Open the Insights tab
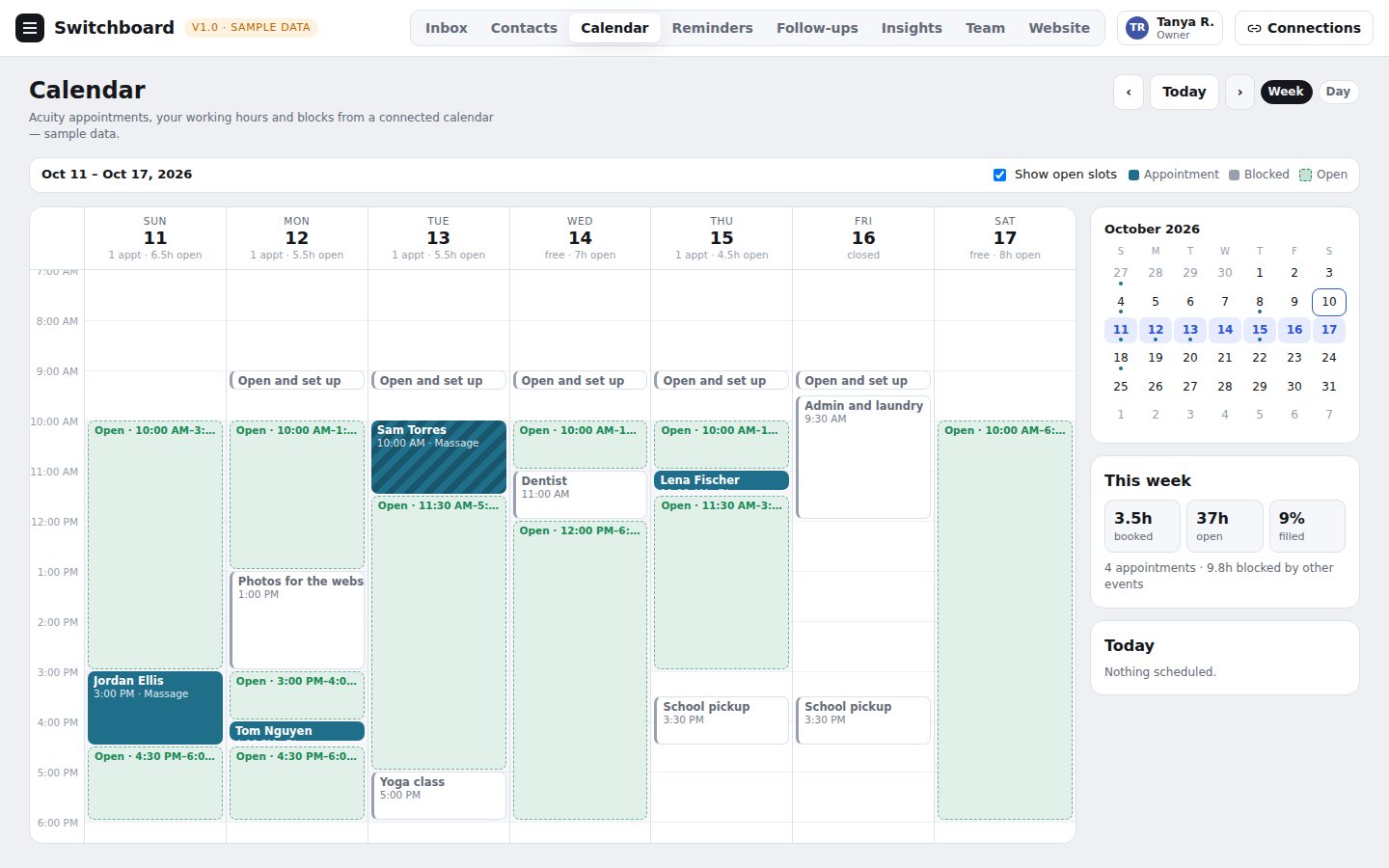This screenshot has height=868, width=1389. [912, 28]
